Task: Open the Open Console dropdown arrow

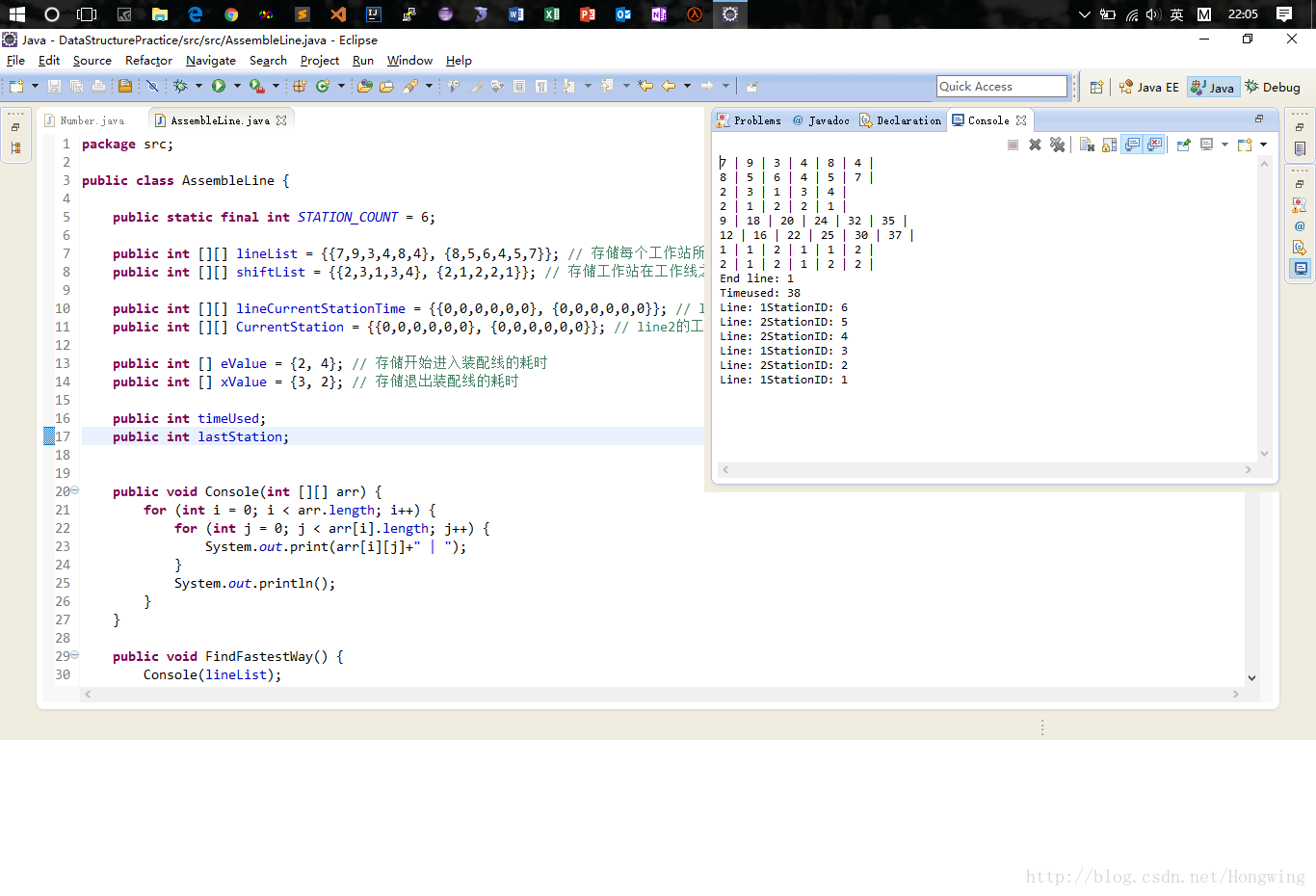Action: [x=1263, y=145]
